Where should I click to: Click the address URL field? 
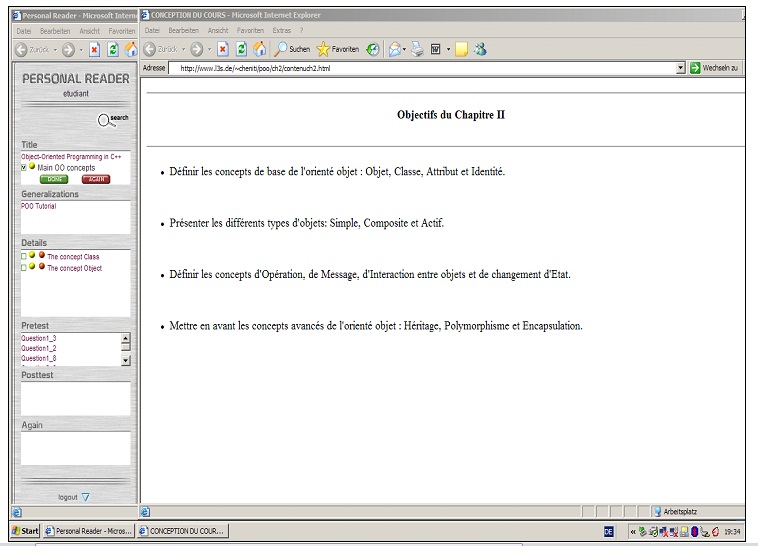(x=422, y=68)
